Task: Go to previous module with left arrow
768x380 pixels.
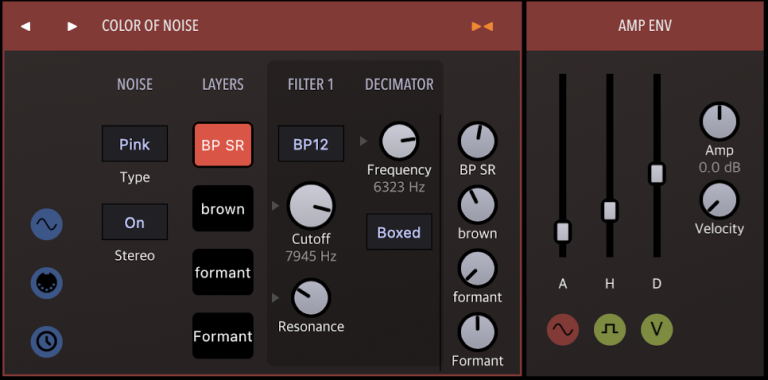Action: (25, 26)
